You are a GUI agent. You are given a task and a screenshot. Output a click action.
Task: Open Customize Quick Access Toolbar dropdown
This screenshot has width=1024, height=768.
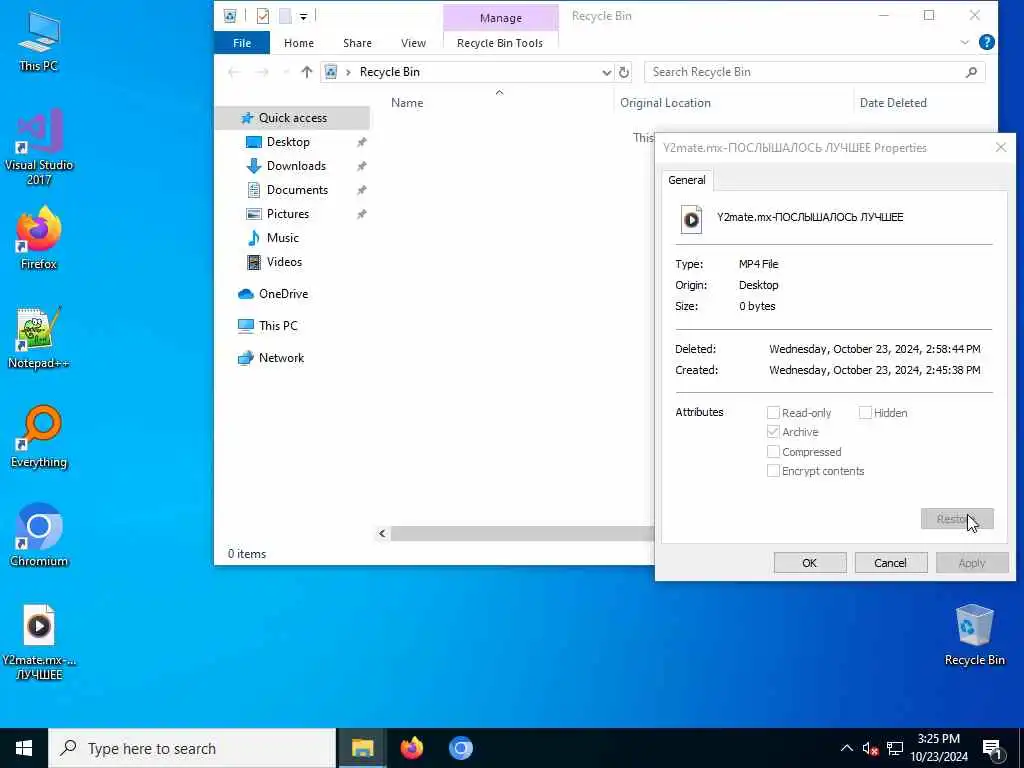point(303,16)
